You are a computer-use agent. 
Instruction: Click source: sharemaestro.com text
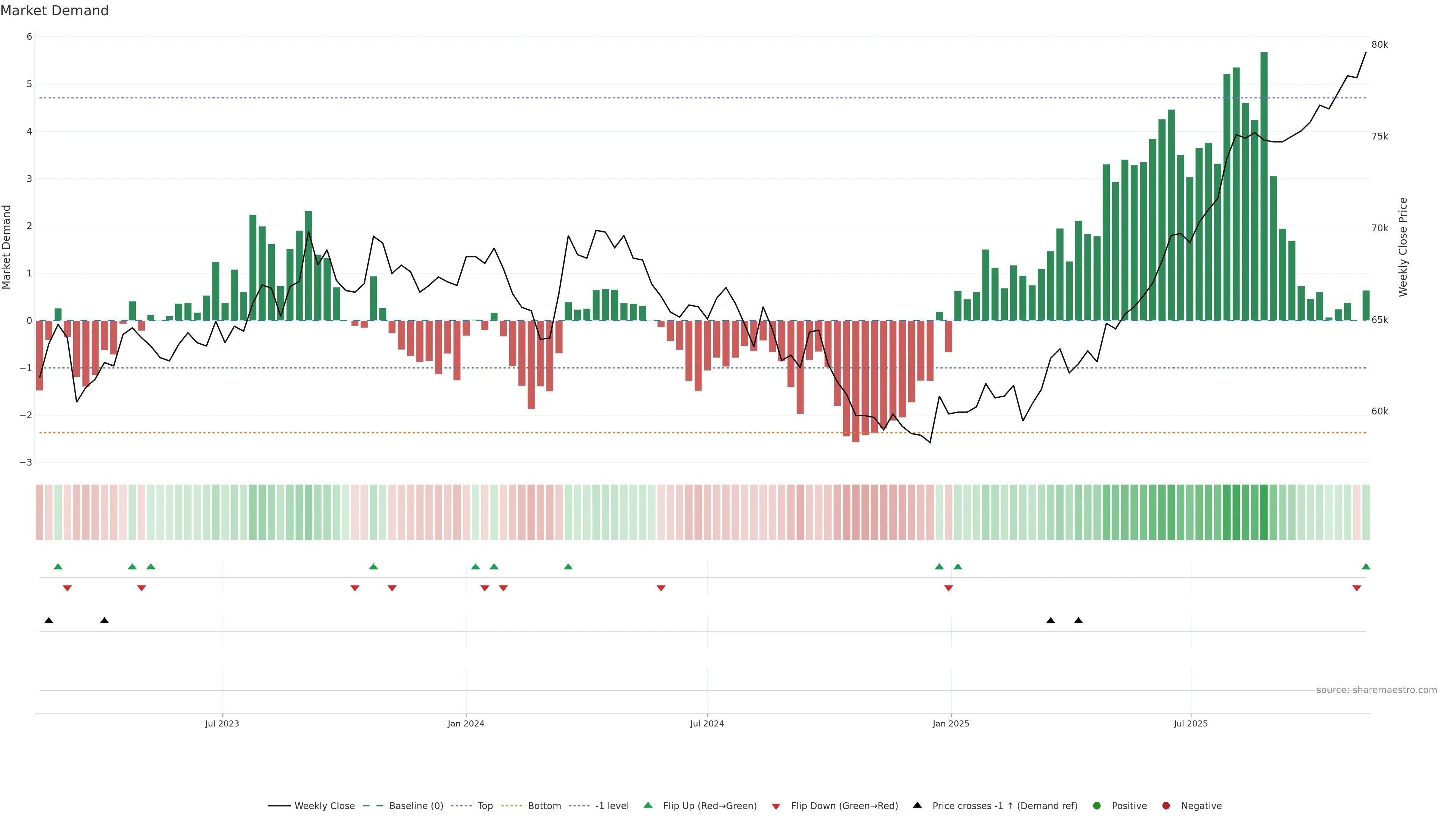click(1376, 690)
